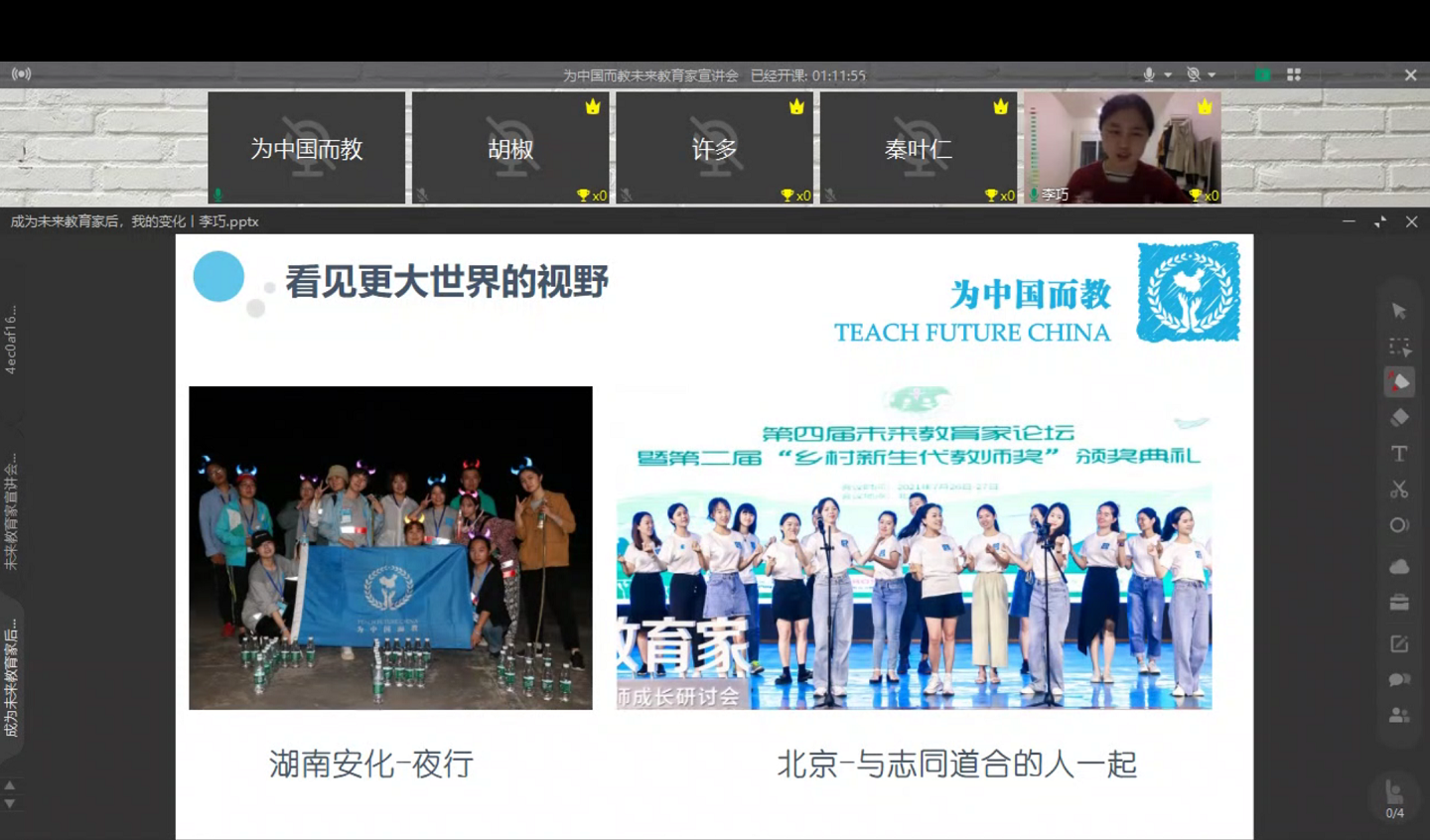Toggle the microphone in top bar
This screenshot has width=1430, height=840.
coord(1149,74)
